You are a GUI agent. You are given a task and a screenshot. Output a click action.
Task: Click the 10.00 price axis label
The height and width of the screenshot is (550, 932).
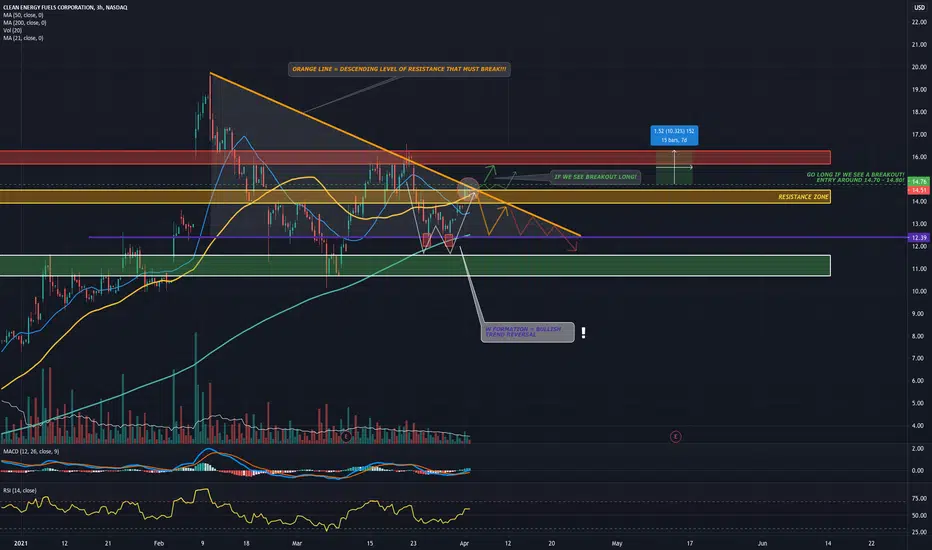click(920, 291)
